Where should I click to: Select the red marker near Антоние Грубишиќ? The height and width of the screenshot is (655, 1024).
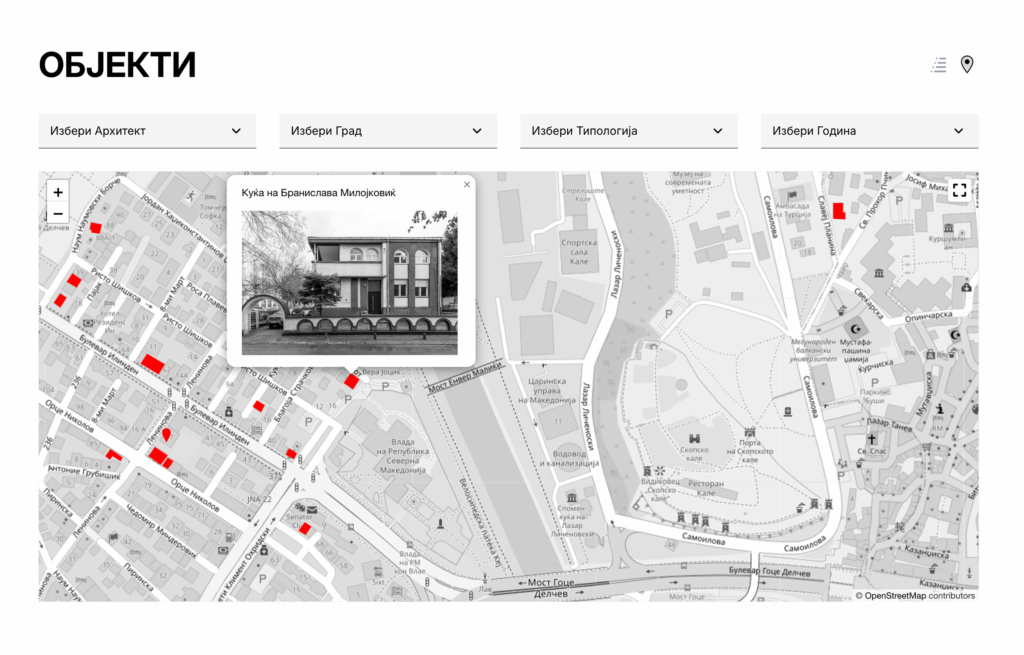tap(114, 455)
